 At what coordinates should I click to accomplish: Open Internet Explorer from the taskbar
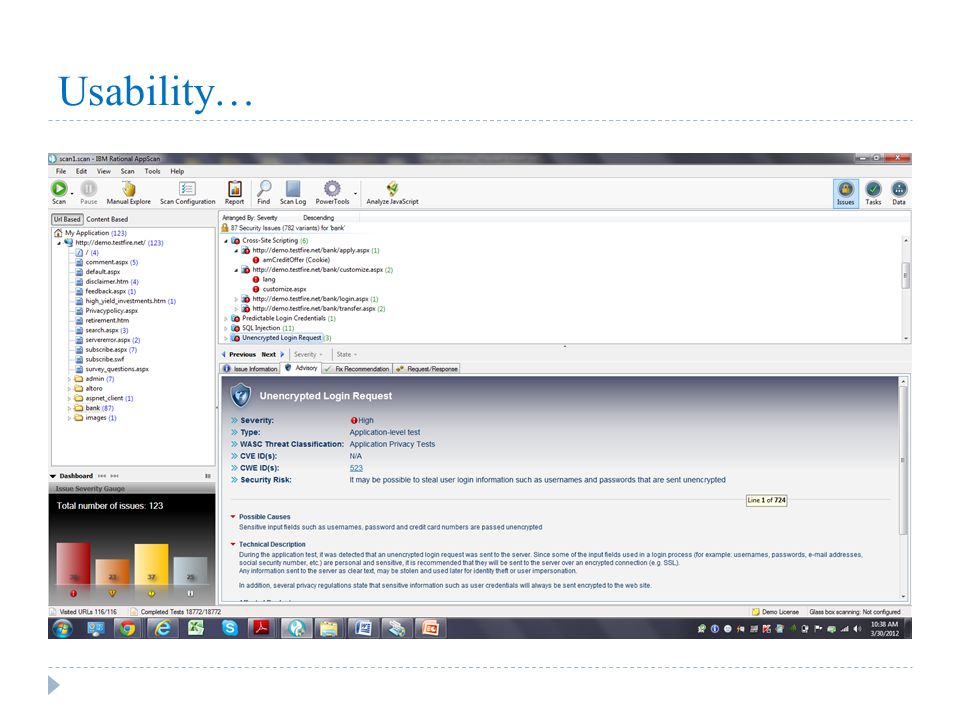point(162,628)
